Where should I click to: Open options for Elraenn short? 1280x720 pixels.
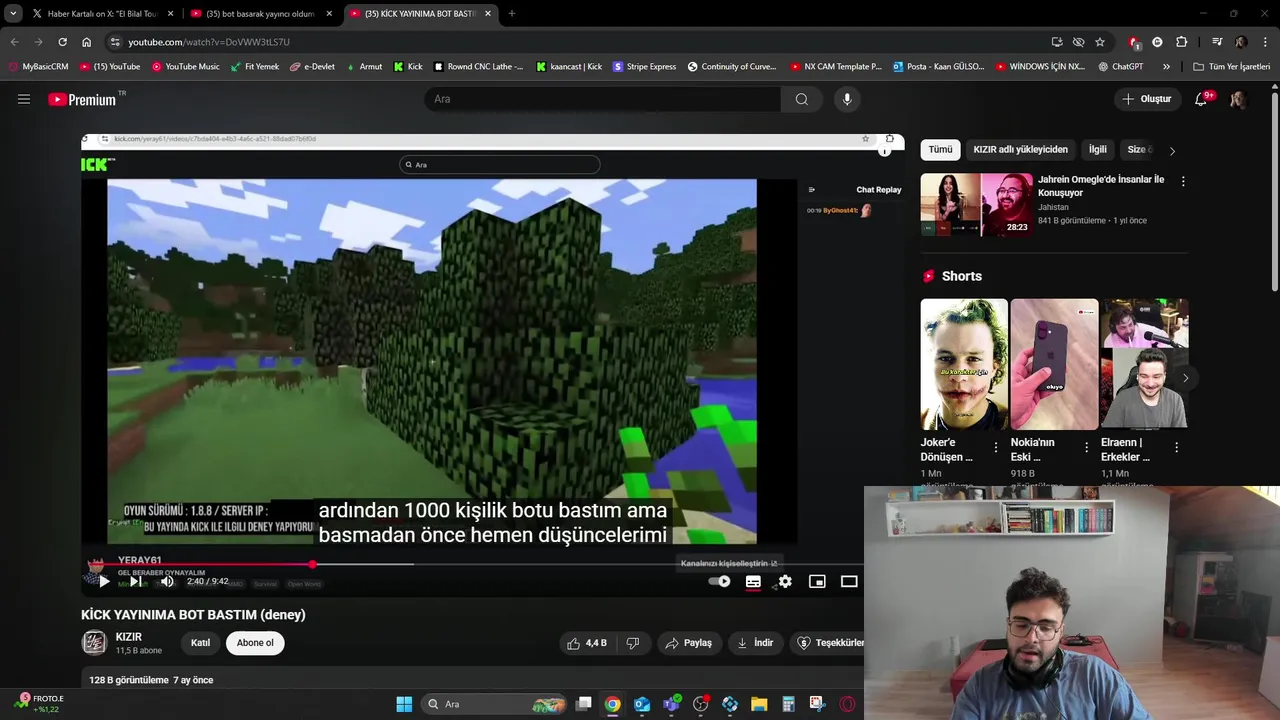pos(1176,448)
